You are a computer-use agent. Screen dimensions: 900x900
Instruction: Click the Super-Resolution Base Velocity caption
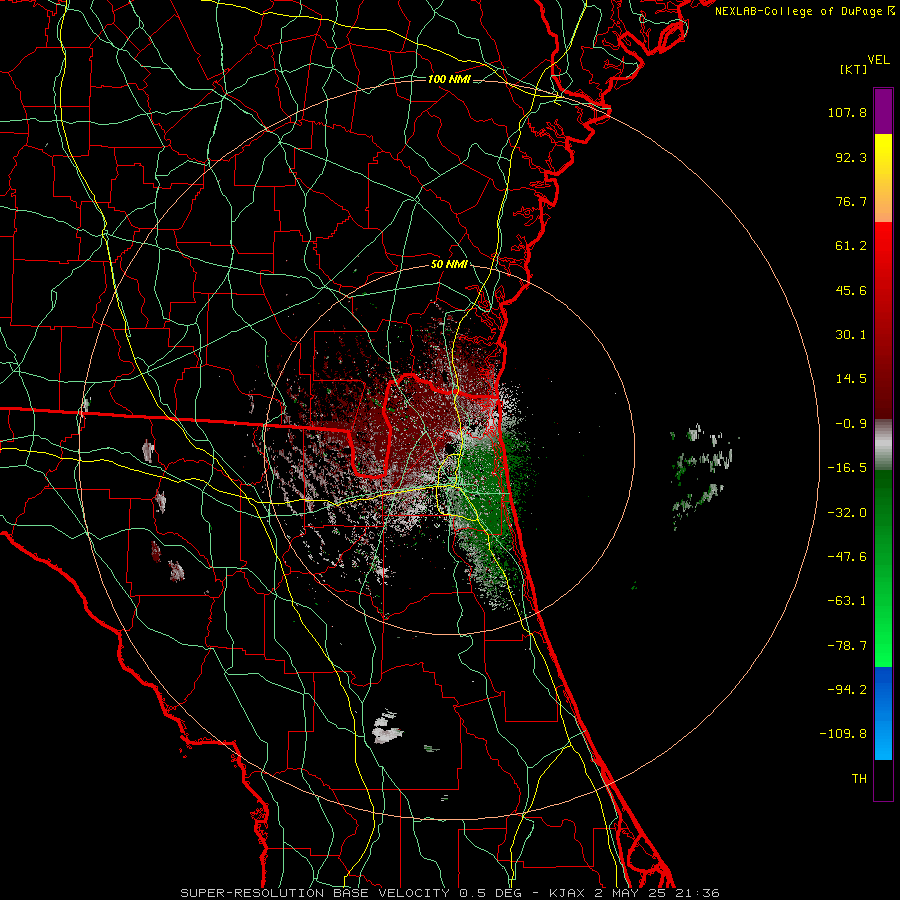click(x=449, y=893)
